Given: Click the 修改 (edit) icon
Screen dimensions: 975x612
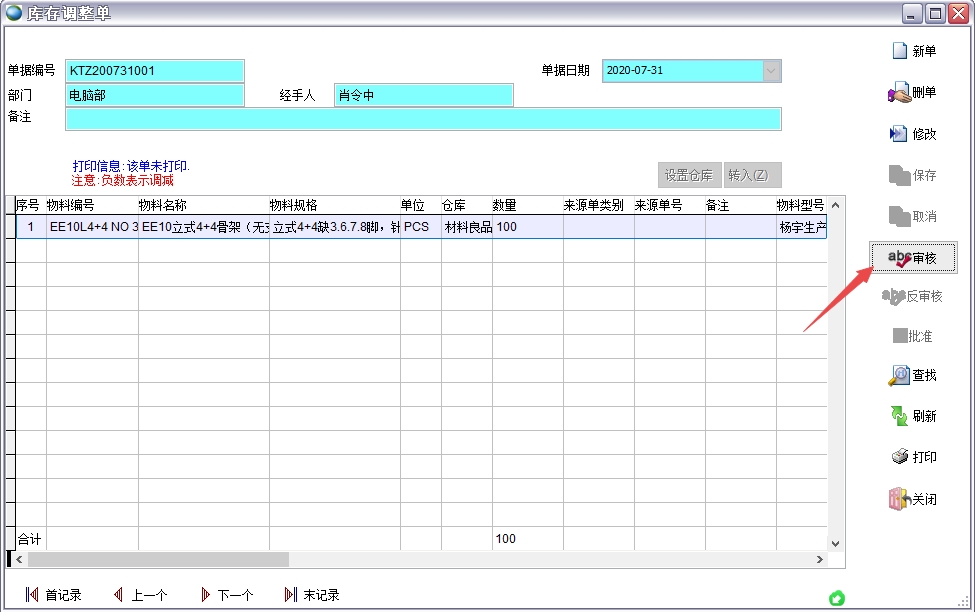Looking at the screenshot, I should point(899,134).
